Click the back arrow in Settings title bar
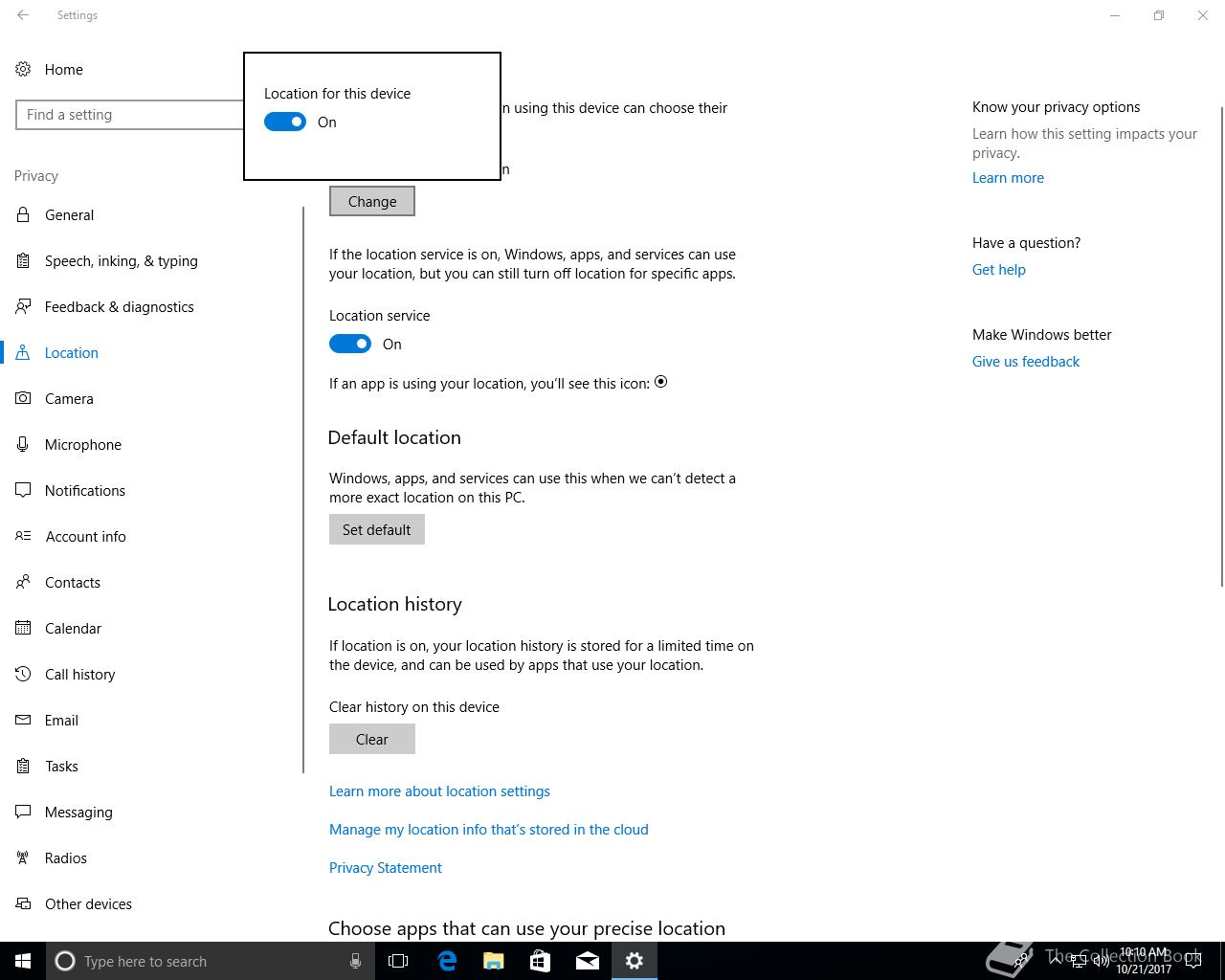 (23, 15)
